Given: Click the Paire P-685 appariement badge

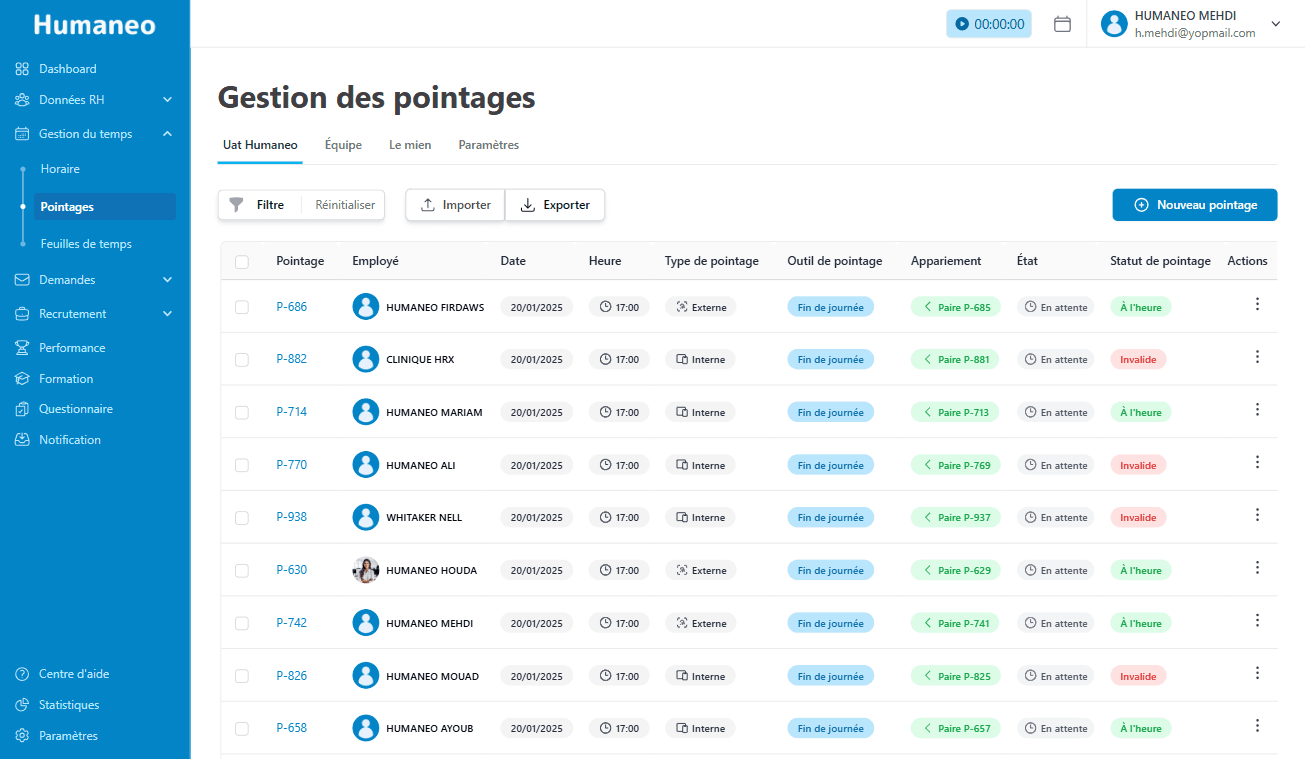Looking at the screenshot, I should pyautogui.click(x=955, y=306).
